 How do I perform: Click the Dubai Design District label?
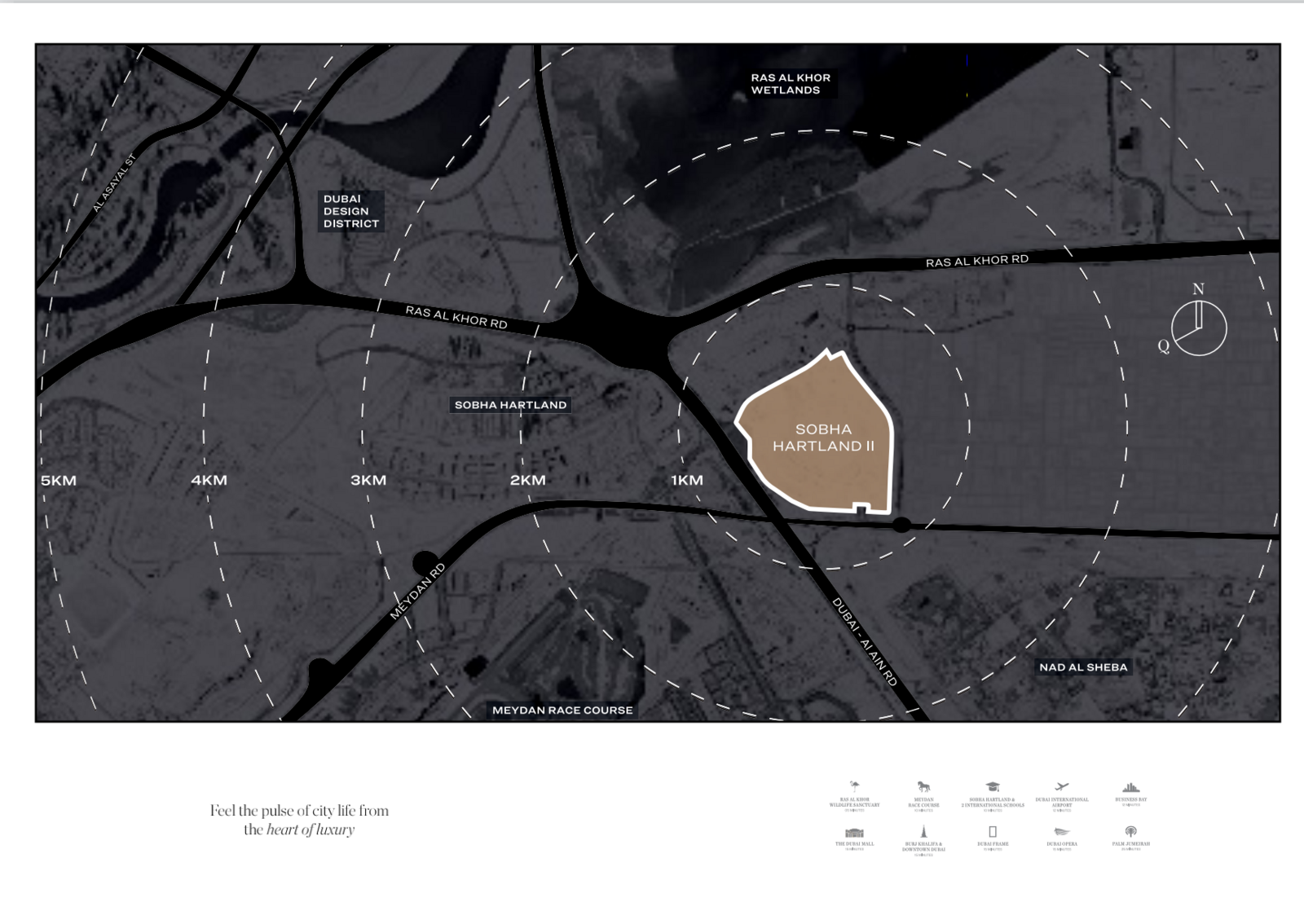(x=350, y=211)
